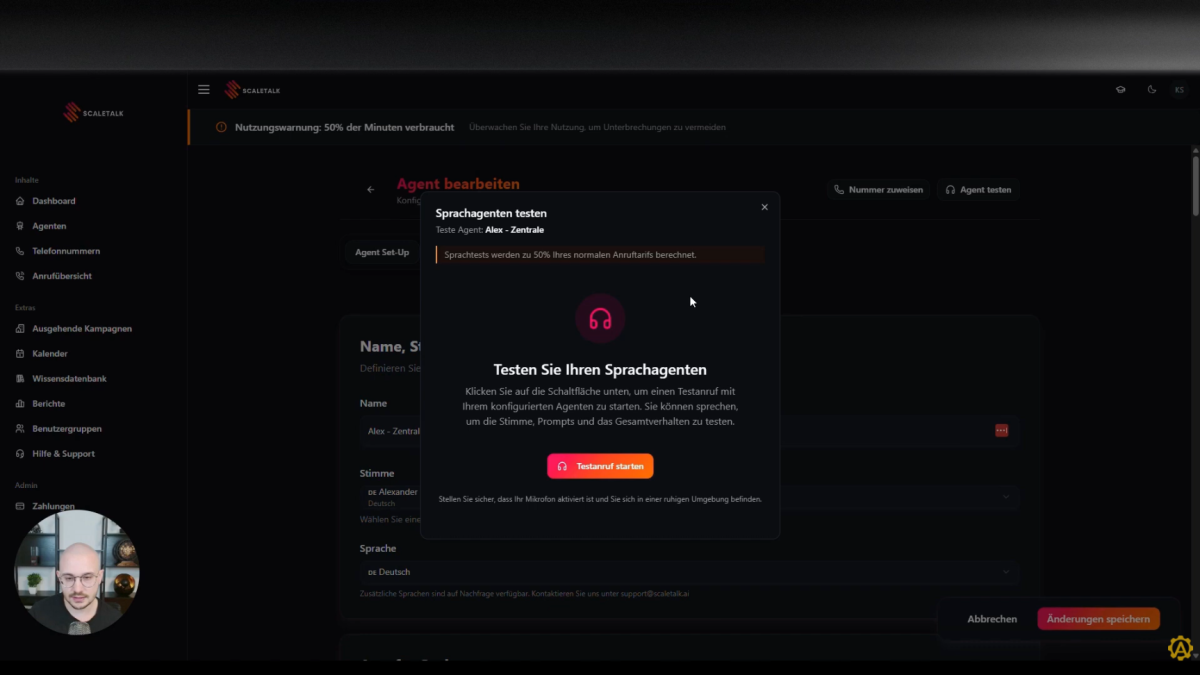Image resolution: width=1200 pixels, height=675 pixels.
Task: Open Hilfe & Support from sidebar
Action: point(63,454)
